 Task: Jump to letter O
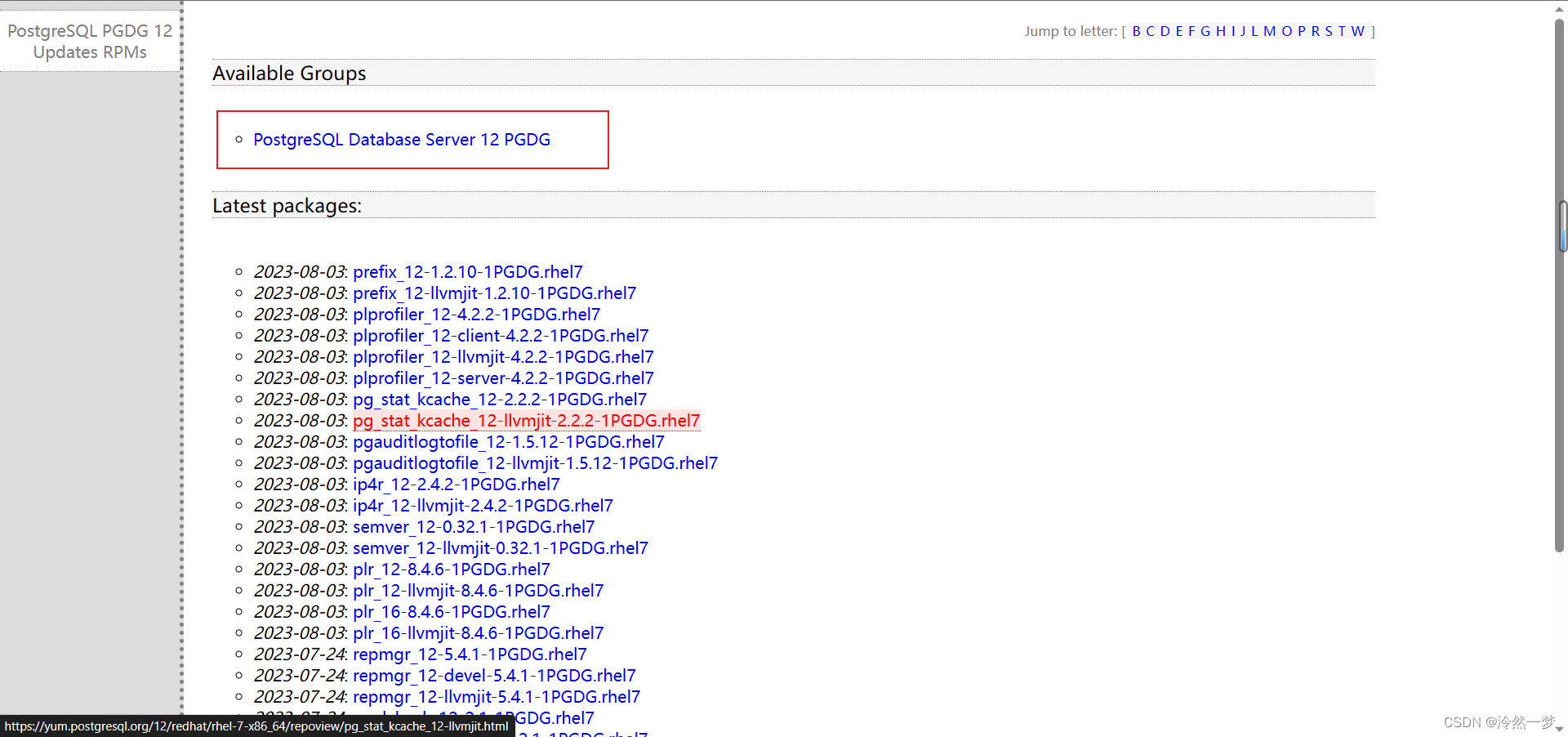click(1287, 31)
